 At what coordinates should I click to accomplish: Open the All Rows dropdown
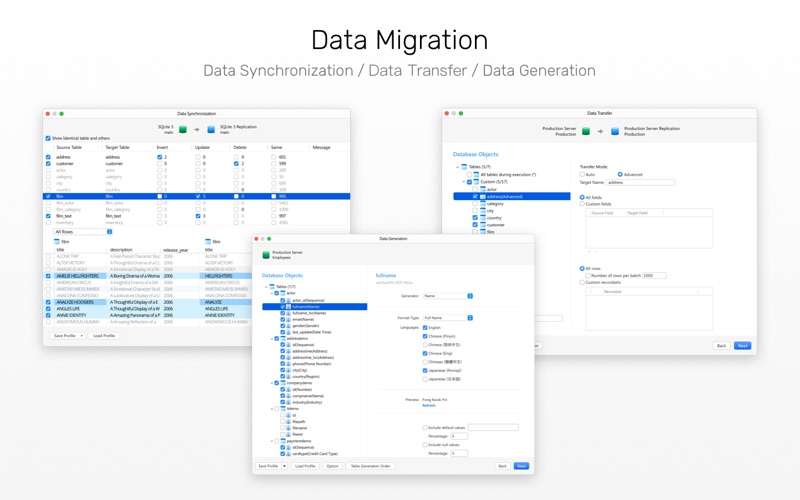click(x=83, y=232)
